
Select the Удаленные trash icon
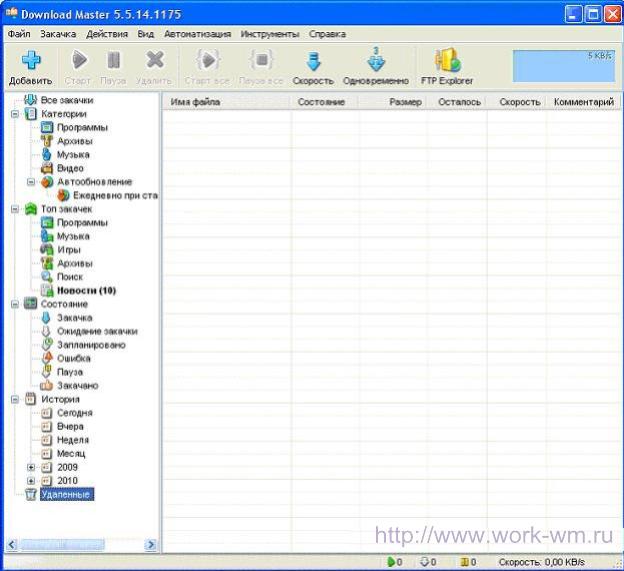[x=31, y=494]
